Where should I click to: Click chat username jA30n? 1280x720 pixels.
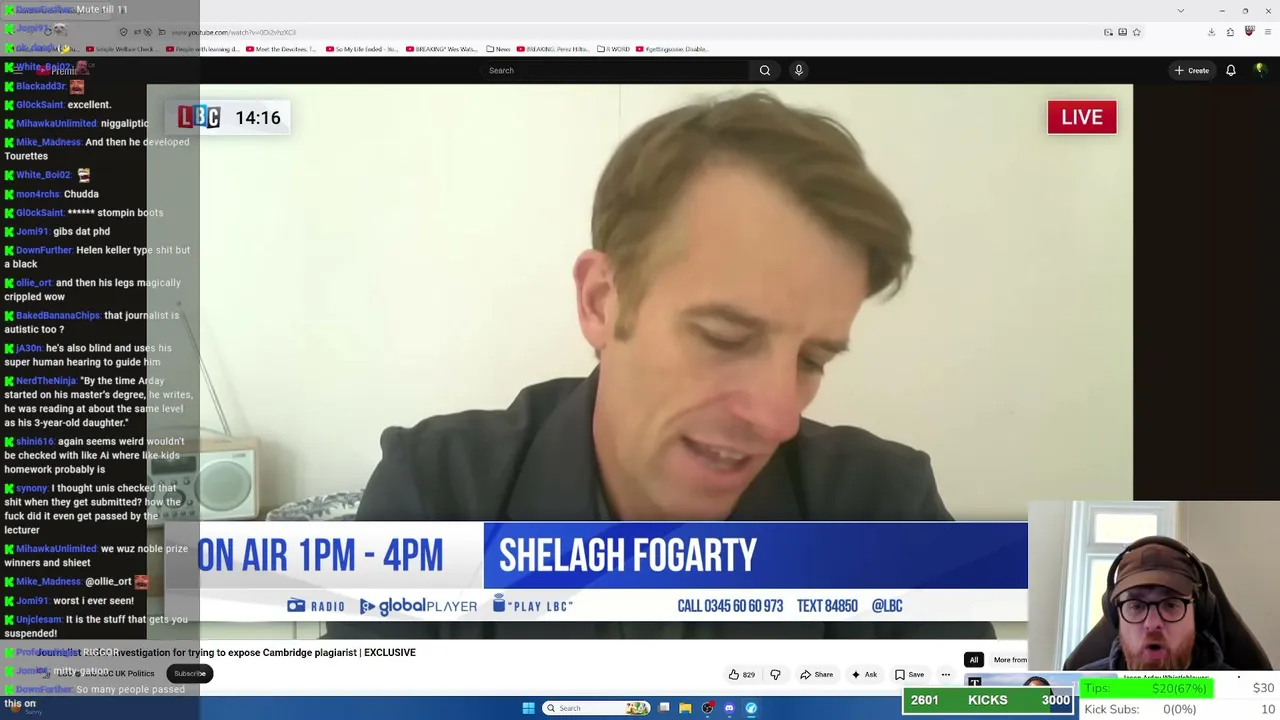29,348
